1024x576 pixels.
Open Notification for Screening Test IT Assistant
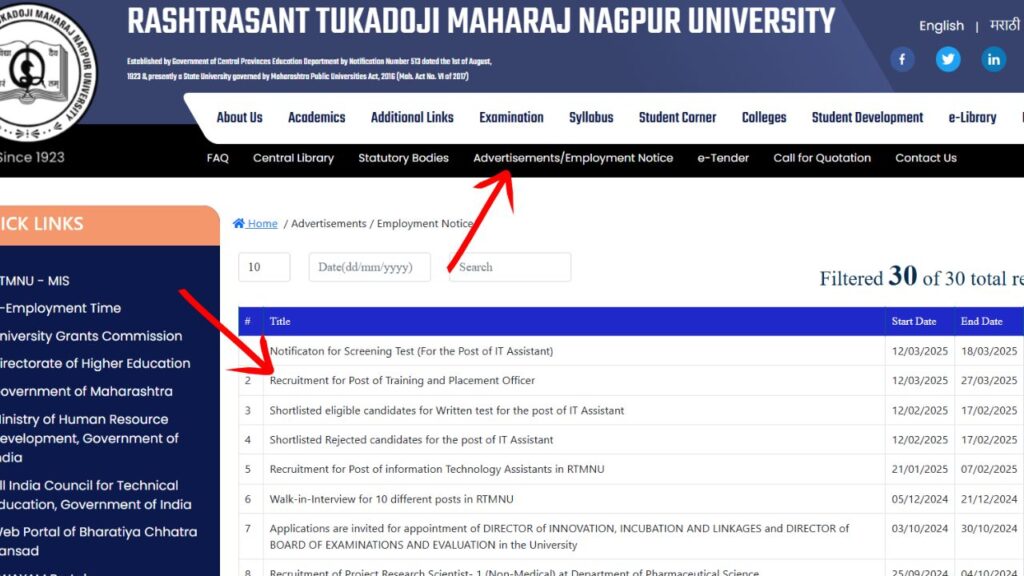411,351
